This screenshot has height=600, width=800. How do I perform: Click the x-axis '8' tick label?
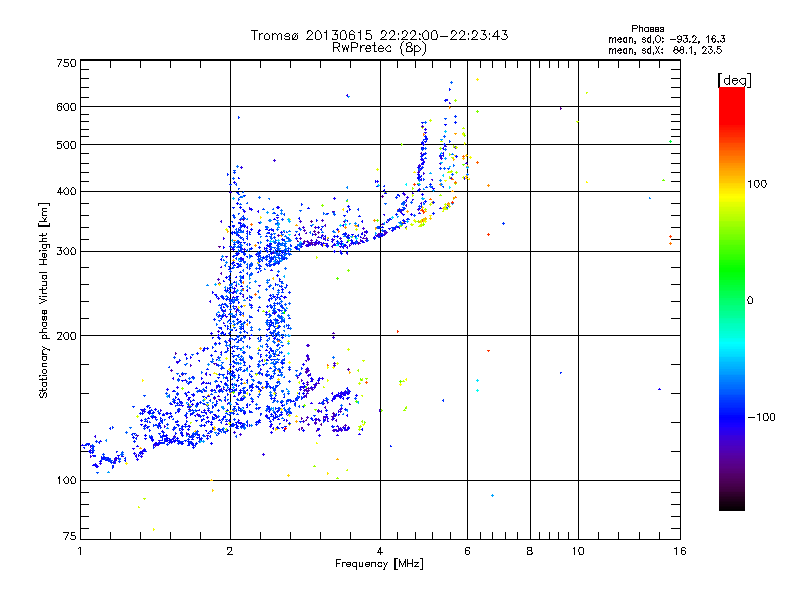point(530,551)
